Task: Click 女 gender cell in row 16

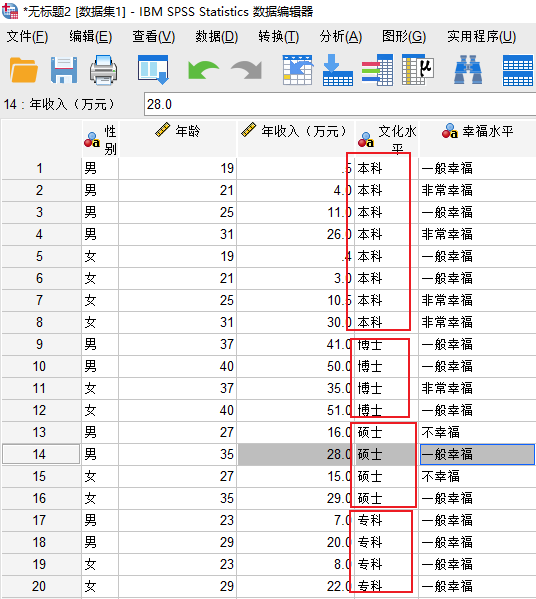Action: (100, 499)
